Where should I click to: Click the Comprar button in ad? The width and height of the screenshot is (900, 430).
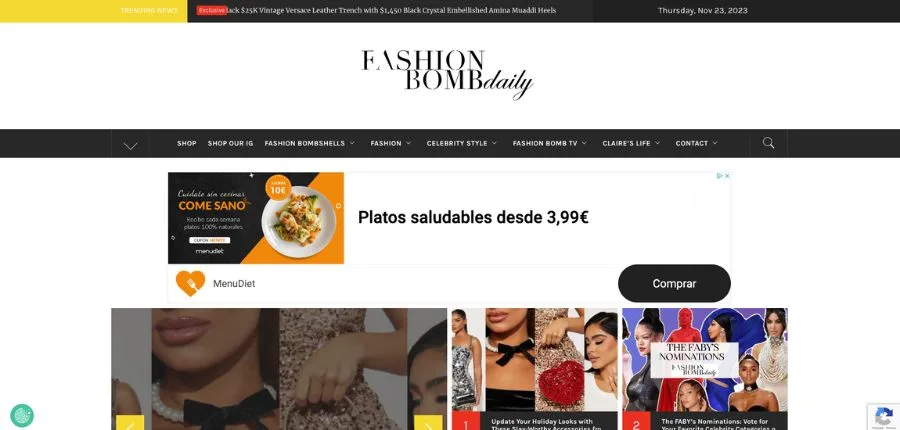[674, 284]
